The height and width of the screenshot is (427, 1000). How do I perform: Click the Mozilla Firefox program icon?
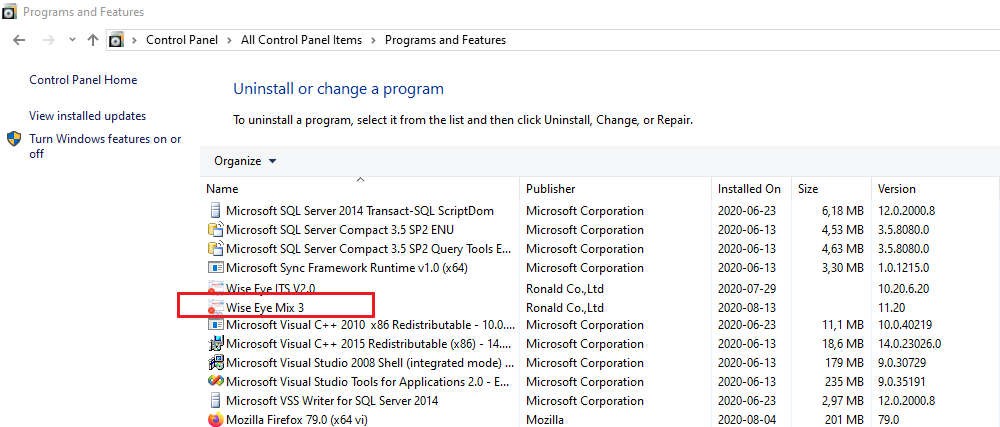point(215,420)
